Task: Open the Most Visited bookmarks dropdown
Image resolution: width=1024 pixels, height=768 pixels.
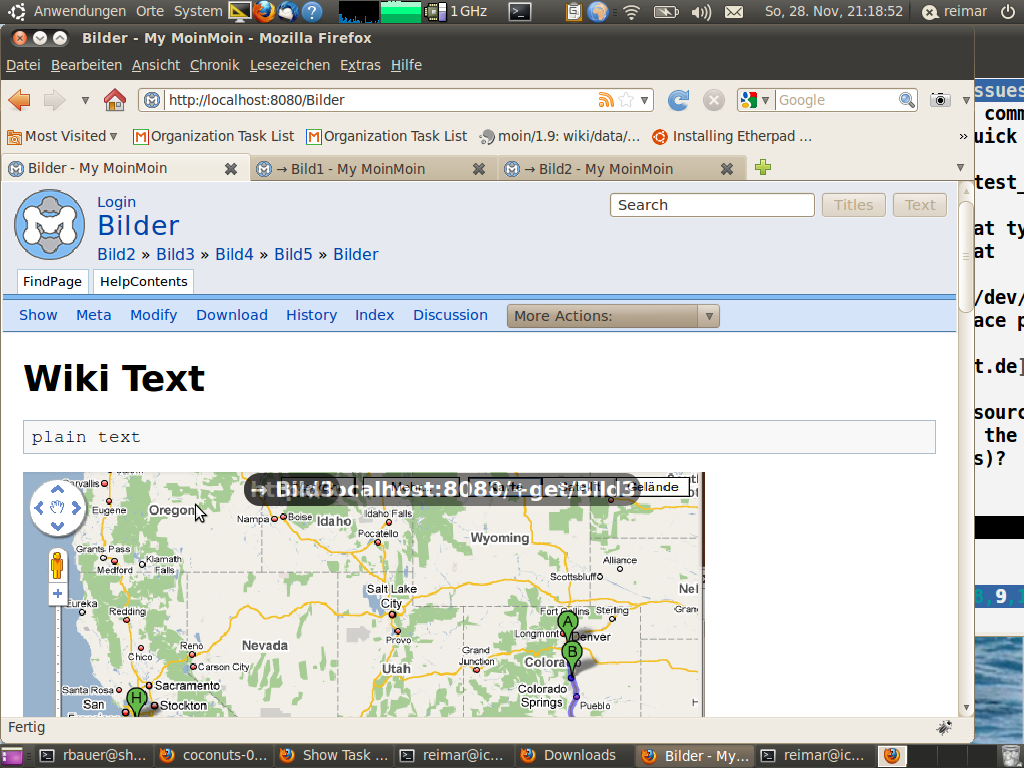Action: pyautogui.click(x=70, y=136)
